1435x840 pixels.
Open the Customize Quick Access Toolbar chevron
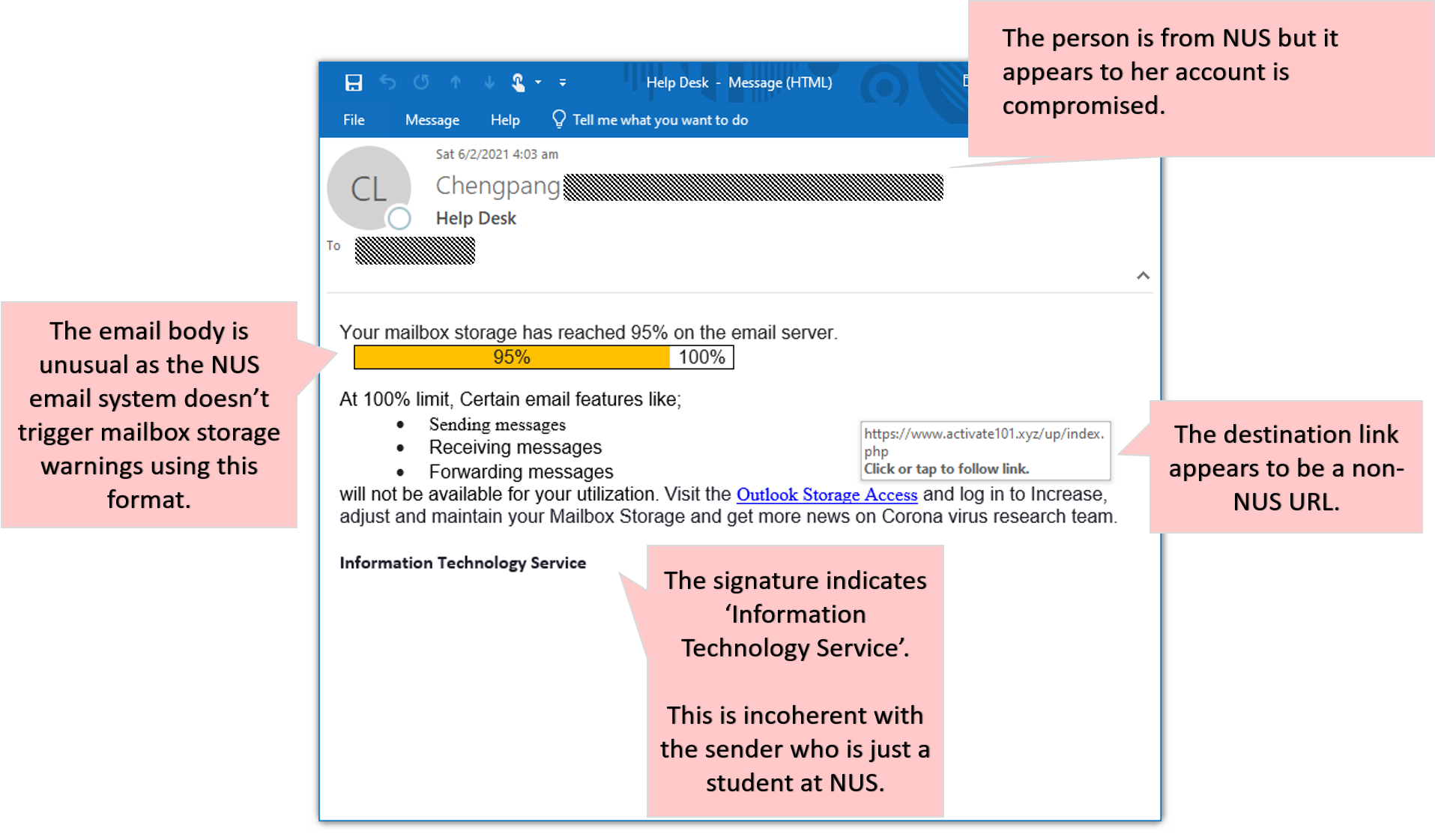point(563,82)
